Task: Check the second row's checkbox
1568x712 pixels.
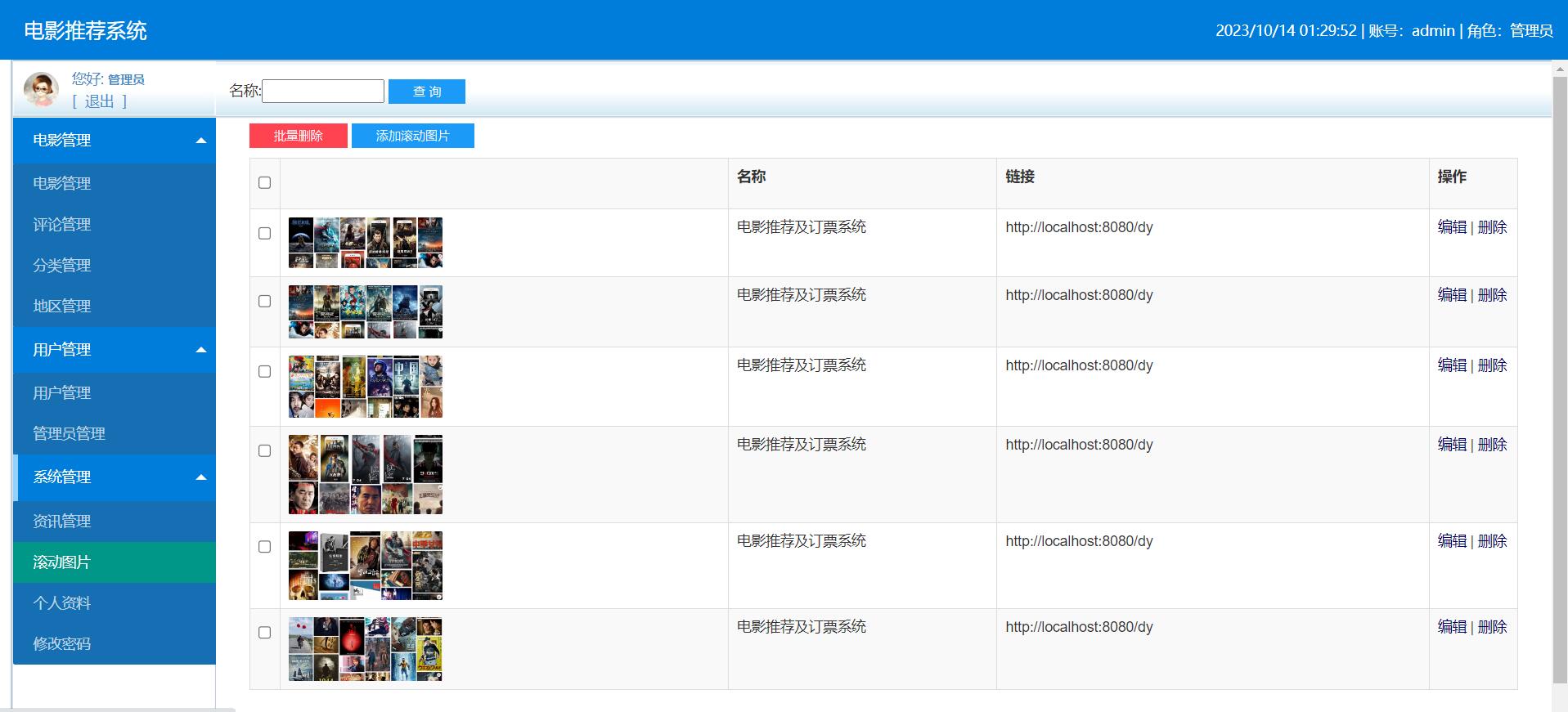Action: (264, 301)
